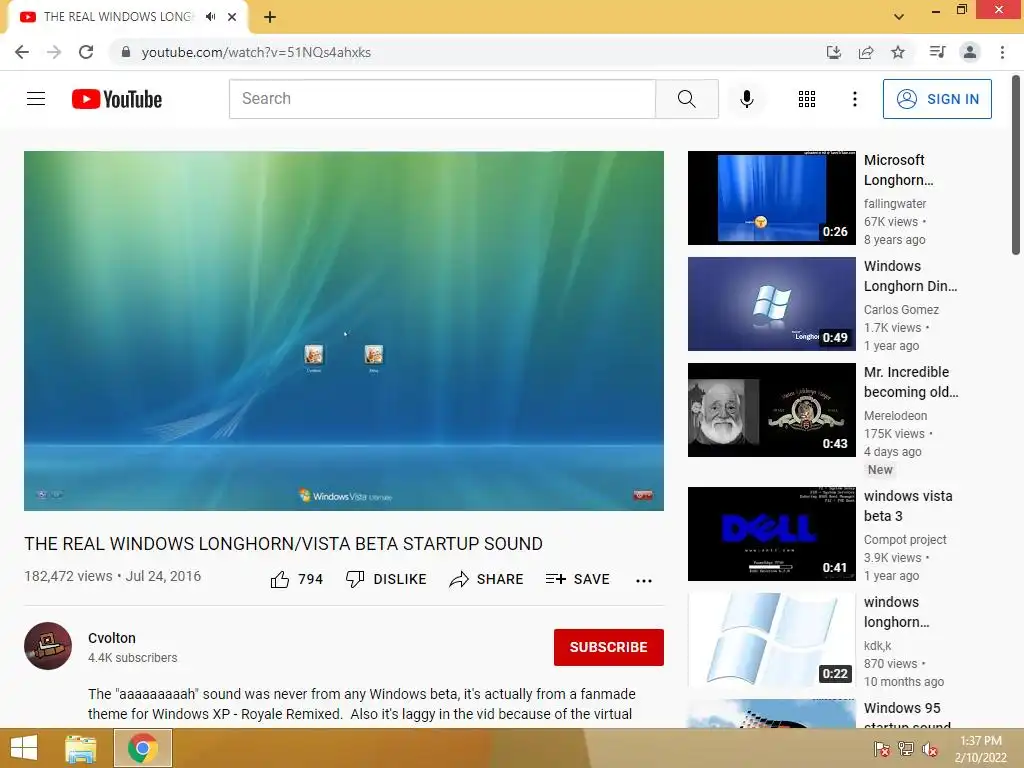Open Chrome's three-dot menu
This screenshot has height=768, width=1024.
click(x=1002, y=52)
